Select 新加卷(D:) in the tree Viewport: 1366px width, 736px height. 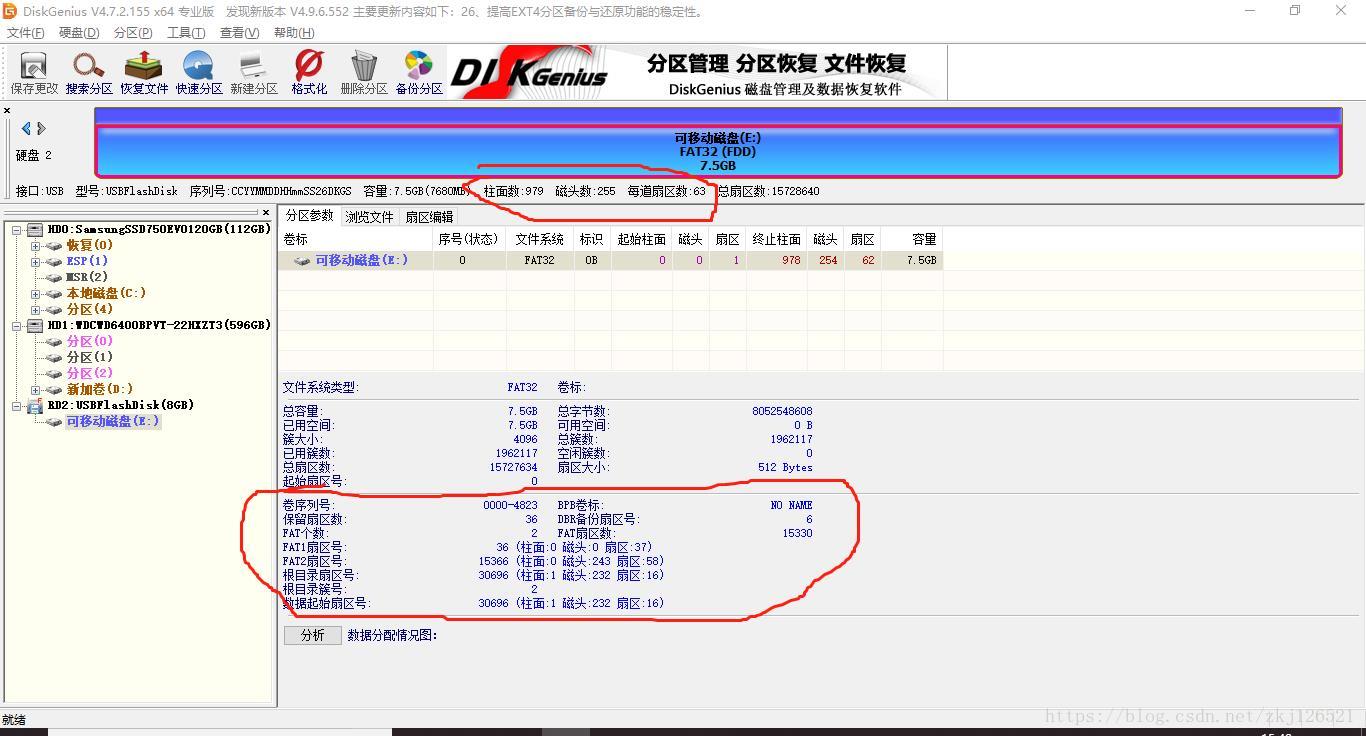[99, 389]
